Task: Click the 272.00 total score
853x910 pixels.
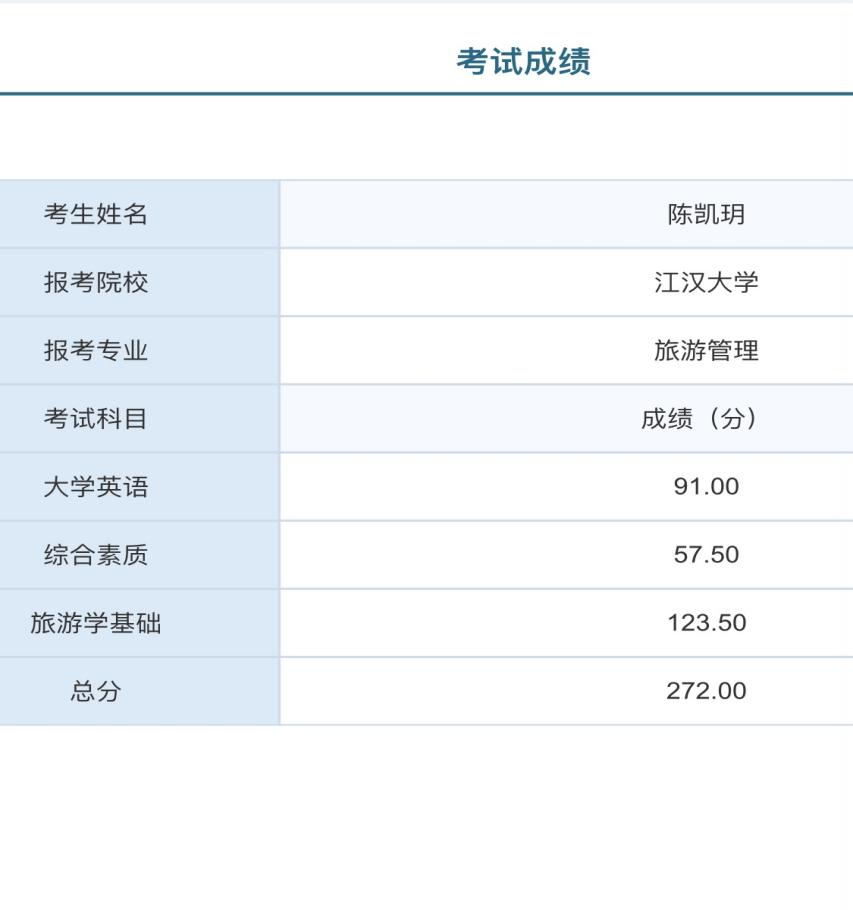Action: [706, 691]
